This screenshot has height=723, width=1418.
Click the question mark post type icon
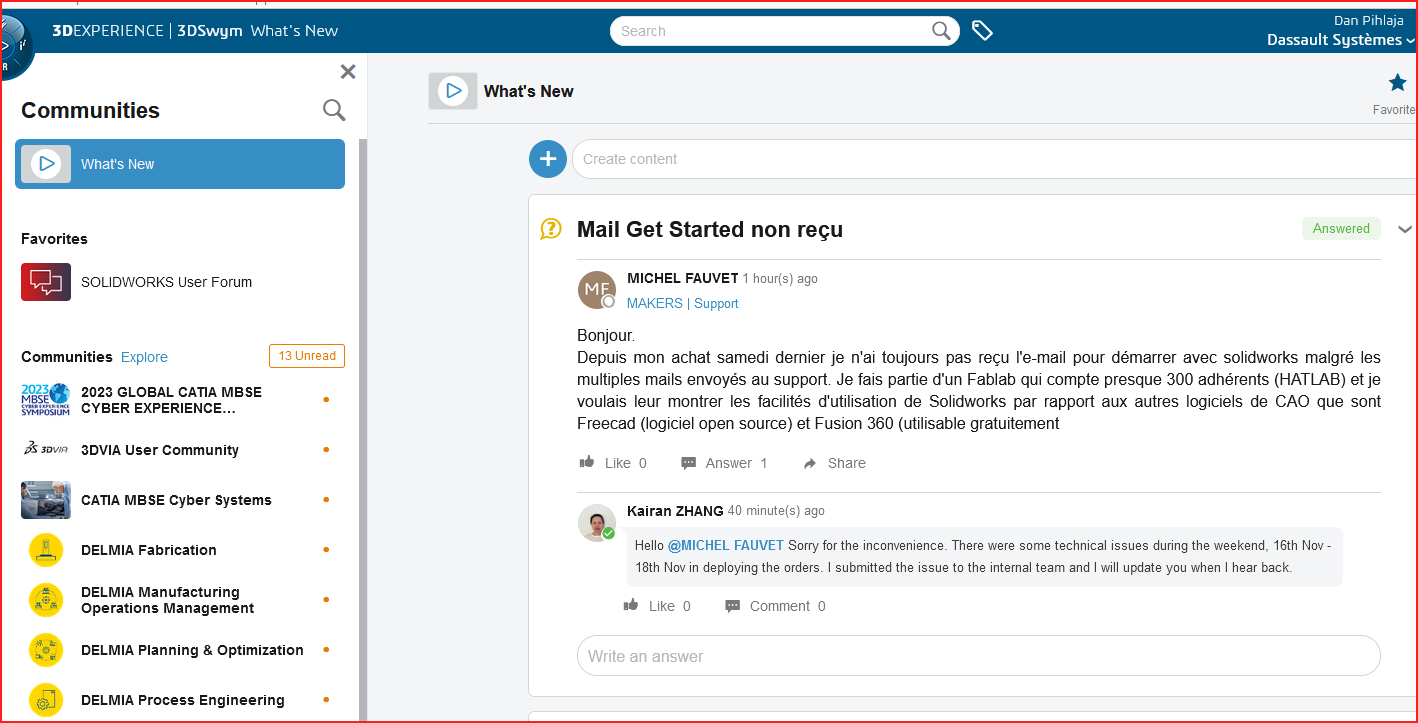pos(551,229)
